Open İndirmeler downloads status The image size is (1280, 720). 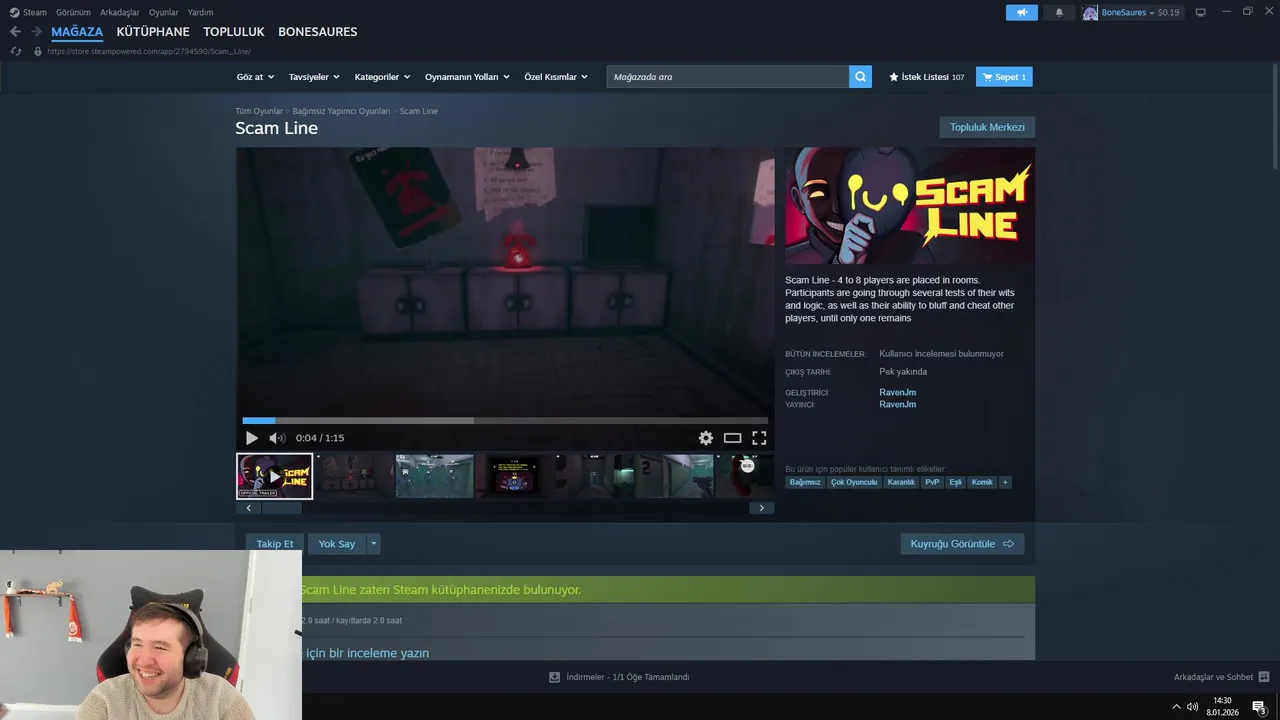click(x=619, y=677)
